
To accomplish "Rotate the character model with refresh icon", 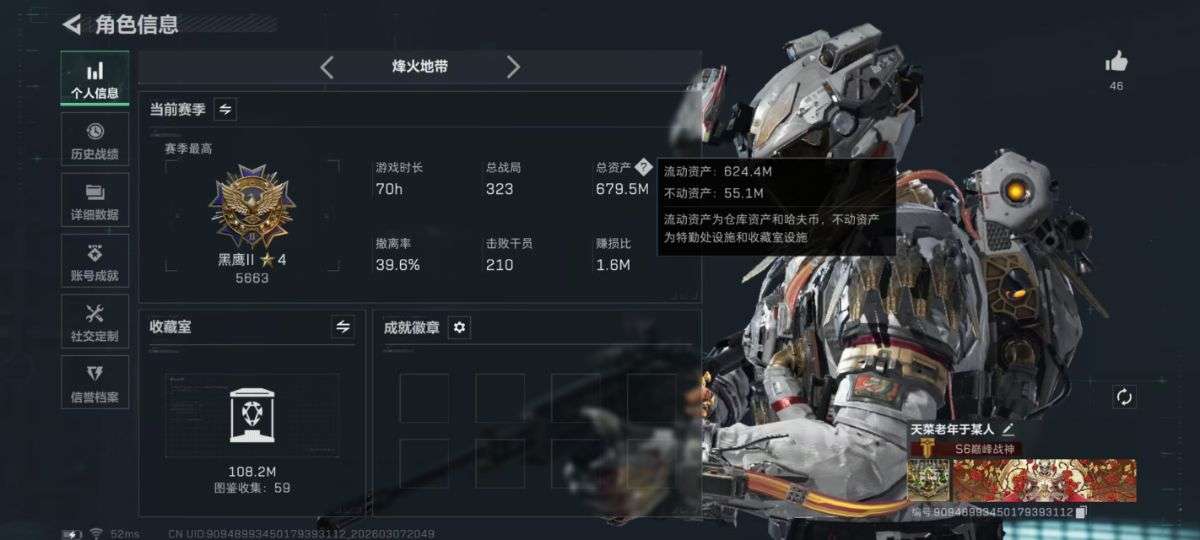I will 1124,397.
